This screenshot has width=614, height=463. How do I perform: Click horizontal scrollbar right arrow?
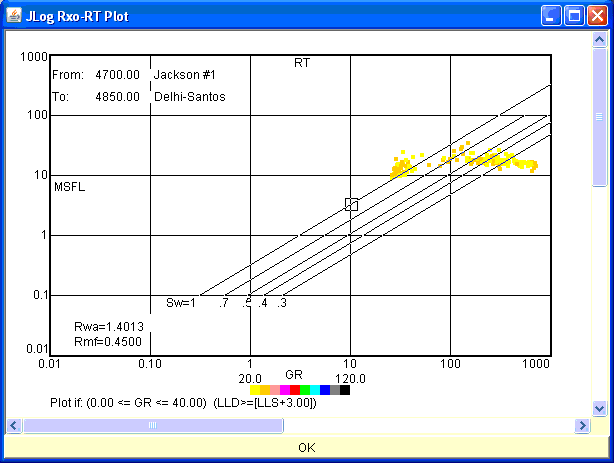pos(582,426)
